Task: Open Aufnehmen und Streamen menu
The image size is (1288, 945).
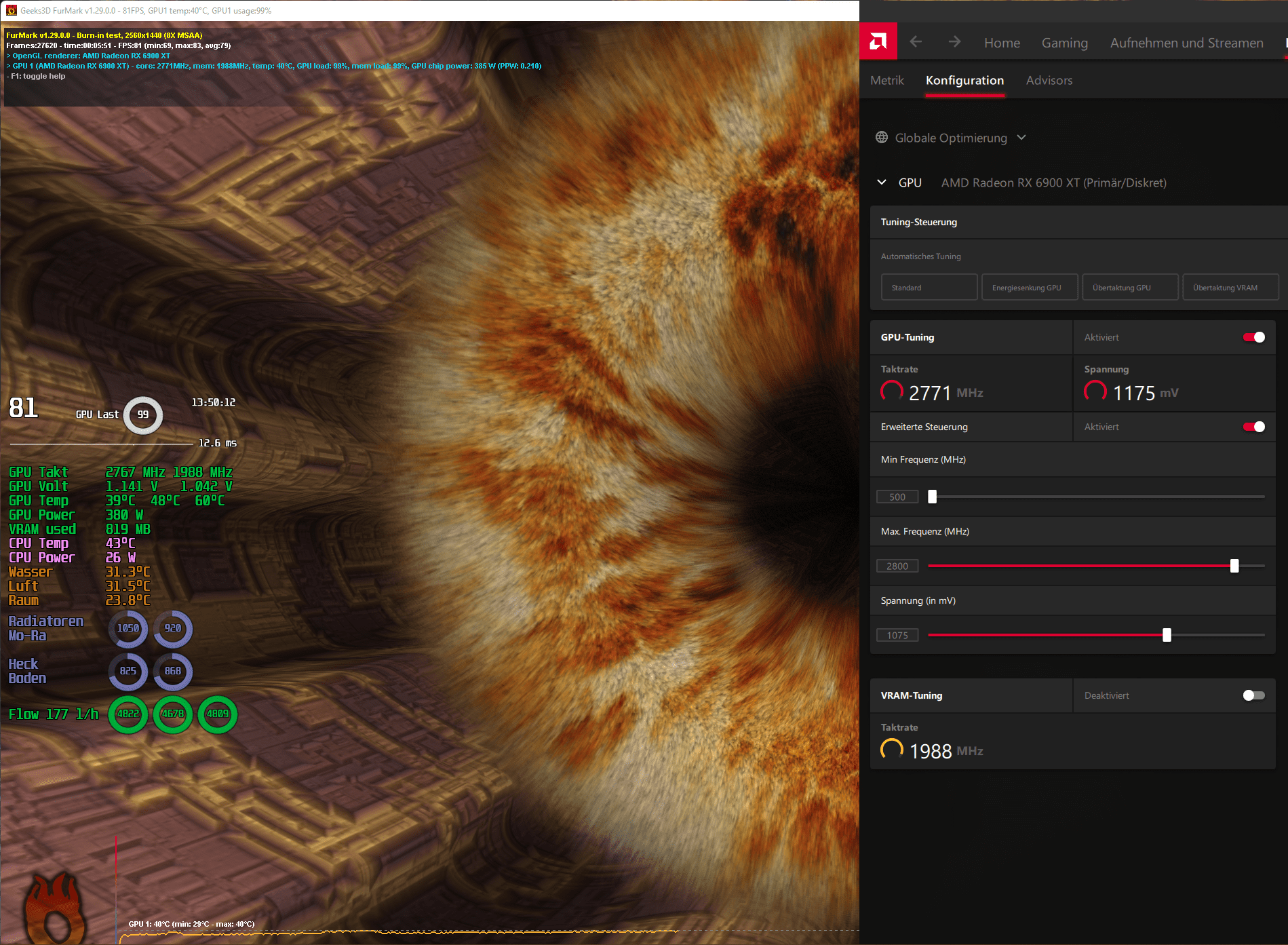Action: pyautogui.click(x=1186, y=43)
